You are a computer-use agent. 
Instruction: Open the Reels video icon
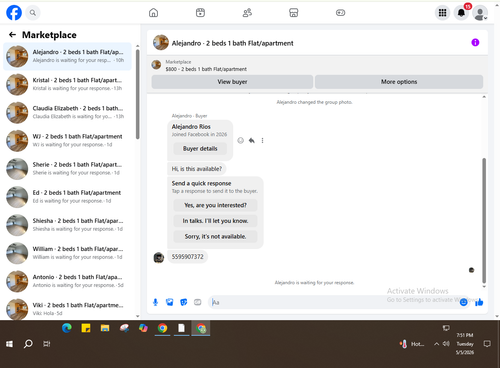(x=200, y=13)
